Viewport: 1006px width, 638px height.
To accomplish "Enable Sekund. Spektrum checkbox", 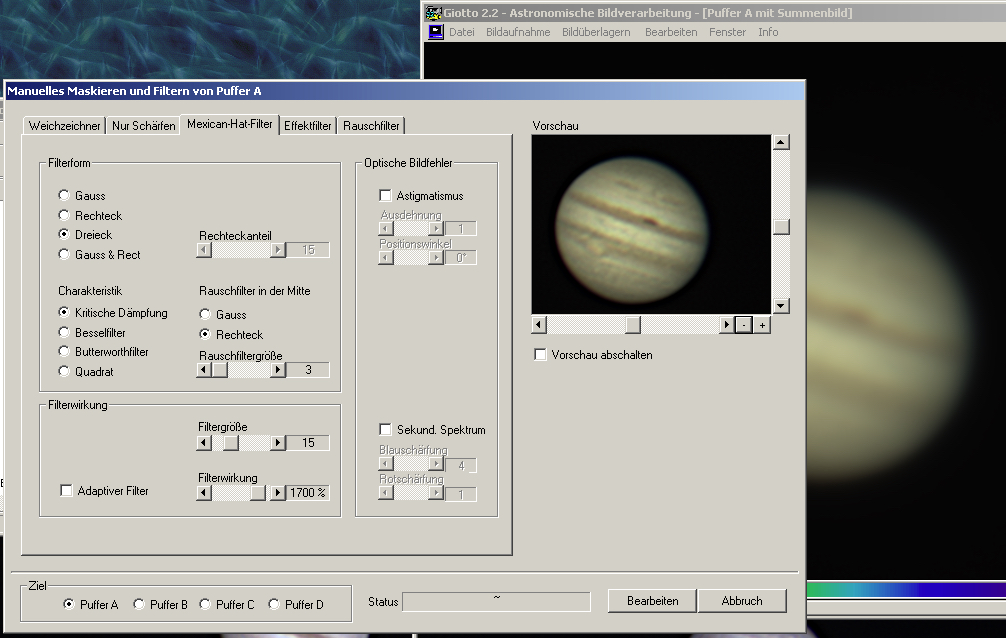I will point(432,430).
